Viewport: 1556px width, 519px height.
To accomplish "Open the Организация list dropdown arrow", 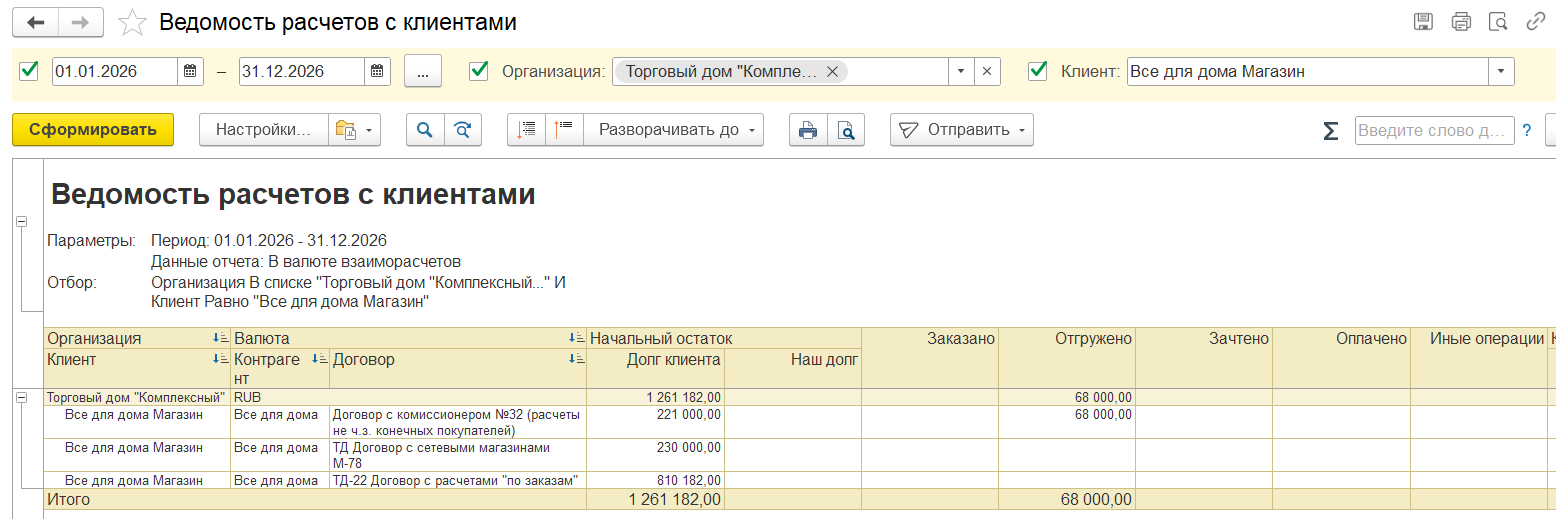I will point(961,71).
